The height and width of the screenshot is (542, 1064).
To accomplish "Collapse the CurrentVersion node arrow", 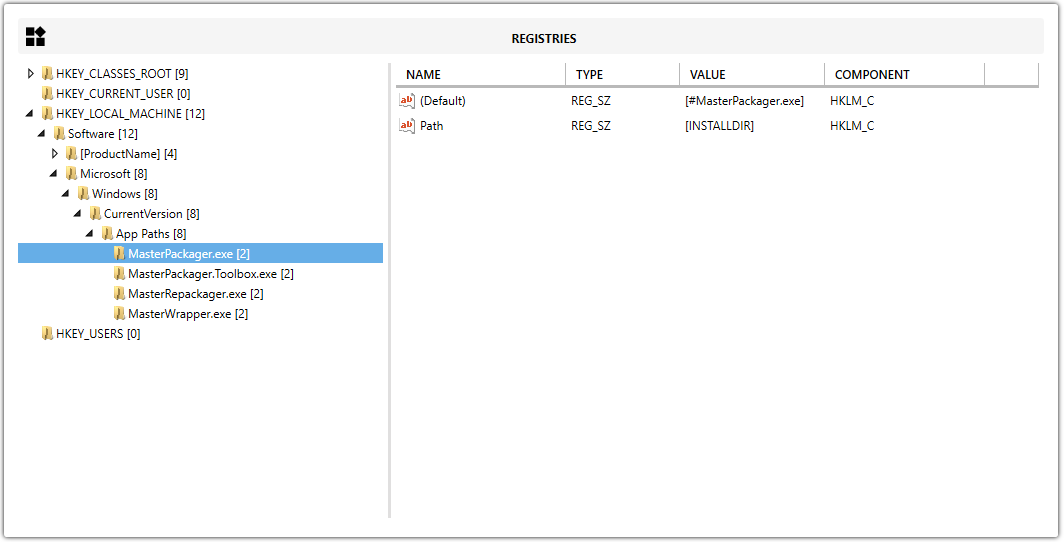I will click(78, 214).
